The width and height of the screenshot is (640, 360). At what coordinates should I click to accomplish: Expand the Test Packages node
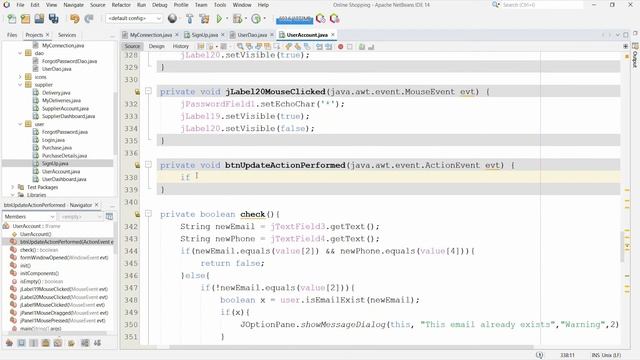pyautogui.click(x=12, y=187)
